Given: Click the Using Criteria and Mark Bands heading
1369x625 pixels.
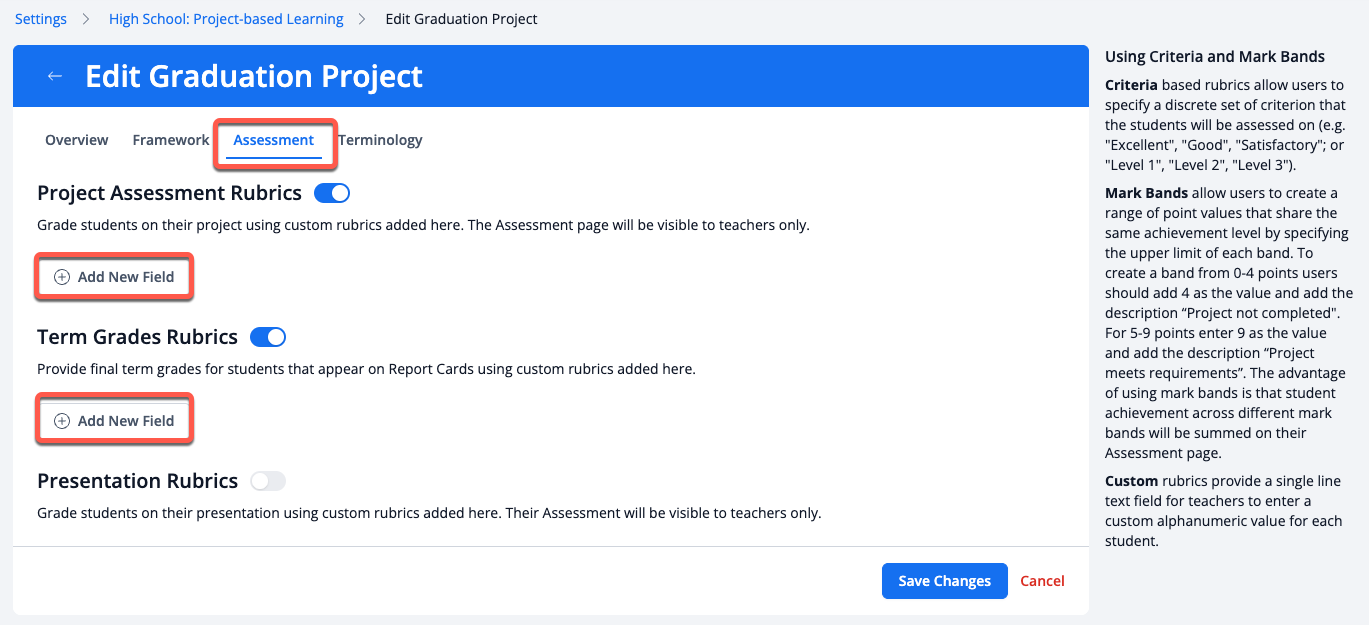Looking at the screenshot, I should [x=1215, y=57].
